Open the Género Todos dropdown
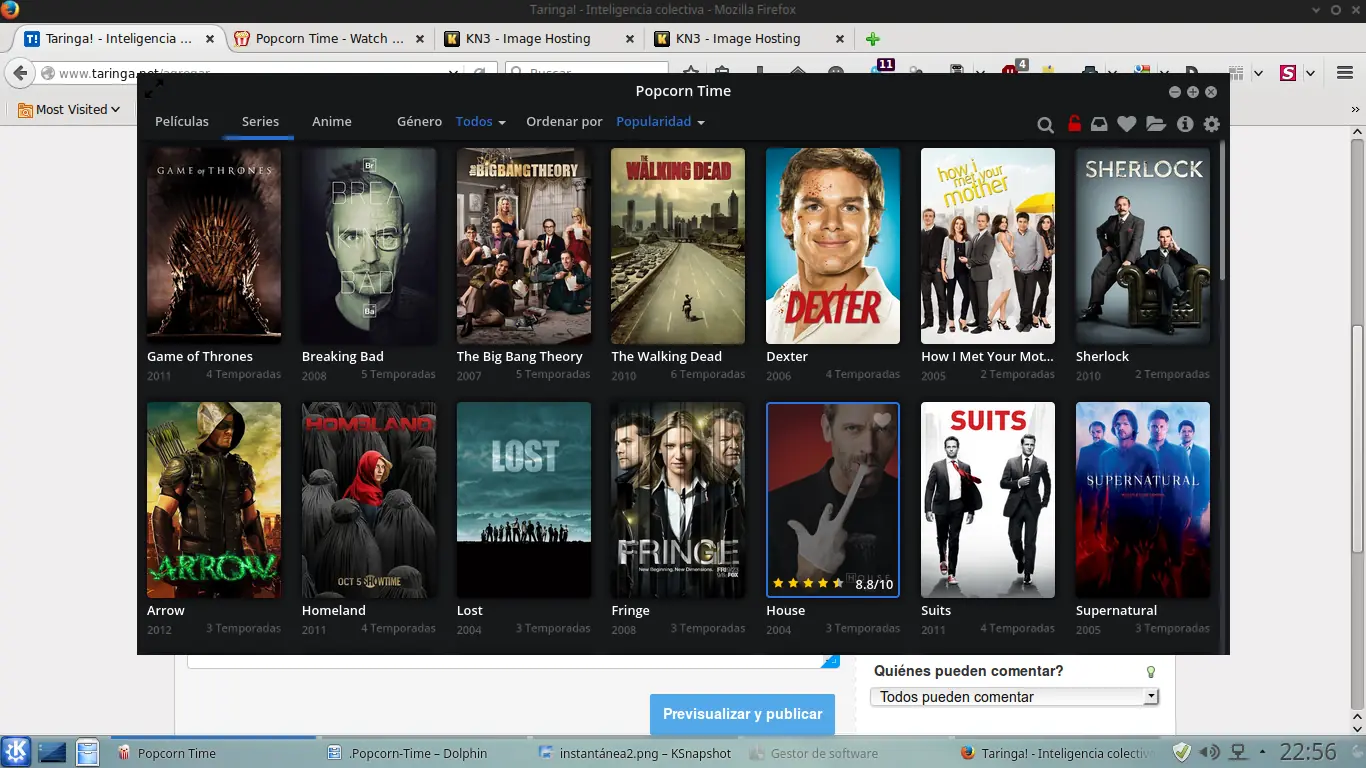 pyautogui.click(x=480, y=122)
